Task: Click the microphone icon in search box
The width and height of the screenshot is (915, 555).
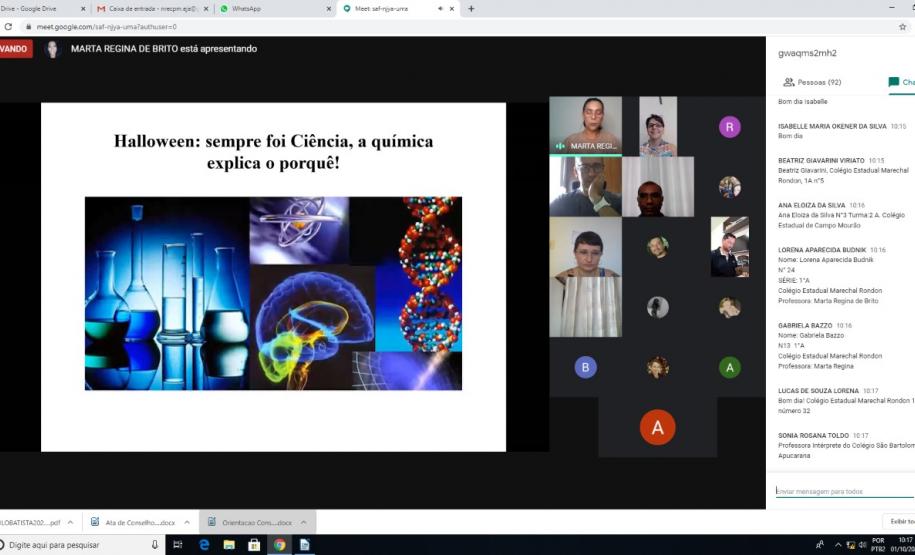Action: point(155,544)
